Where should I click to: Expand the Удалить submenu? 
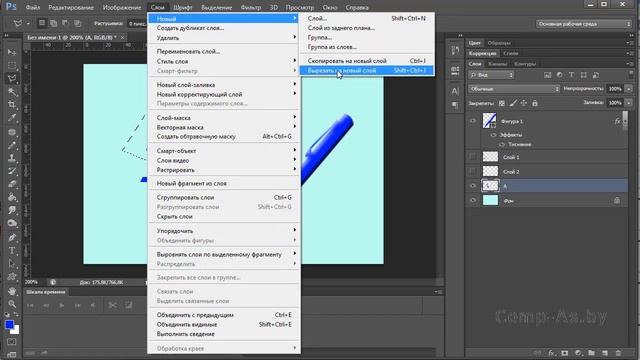click(224, 38)
